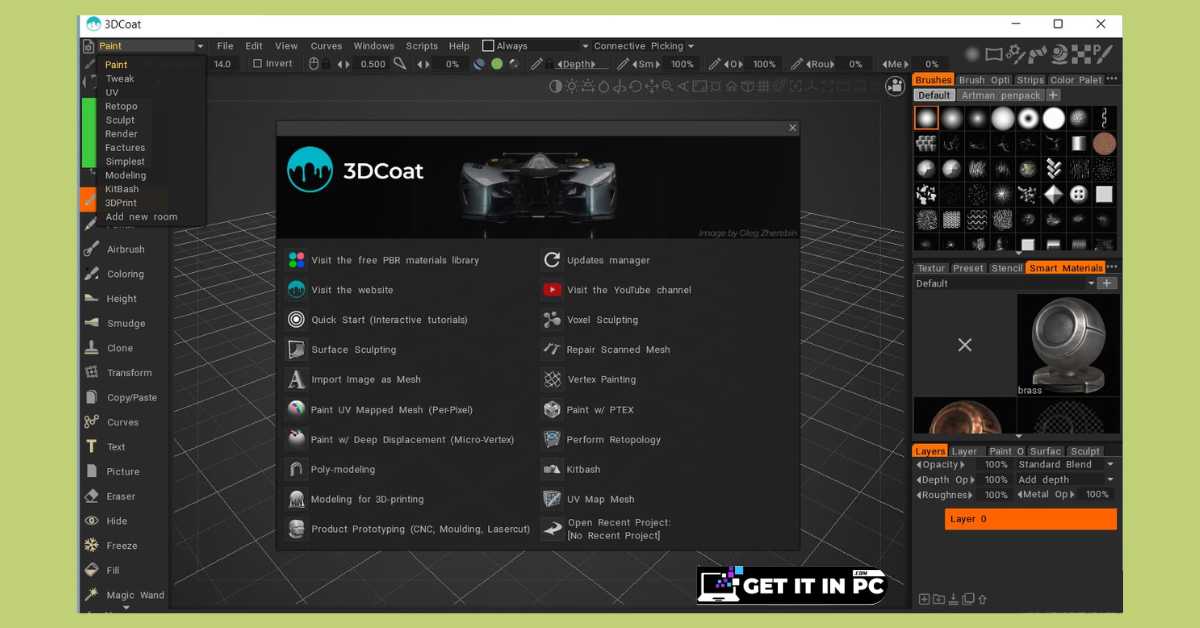
Task: Open Brushes panel options three-dots menu
Action: click(1112, 79)
